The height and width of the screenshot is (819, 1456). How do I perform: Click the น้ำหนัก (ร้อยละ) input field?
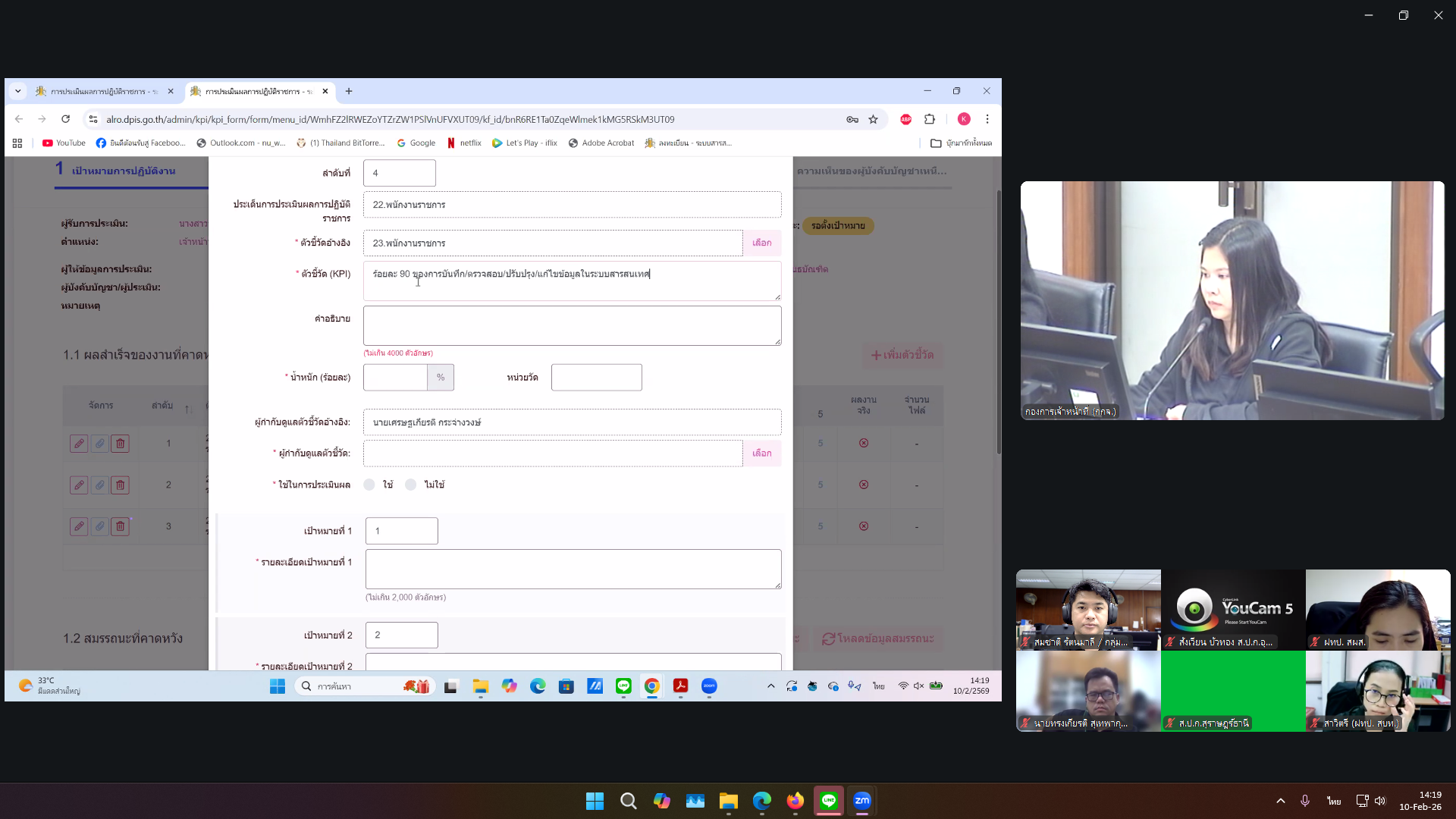(395, 378)
